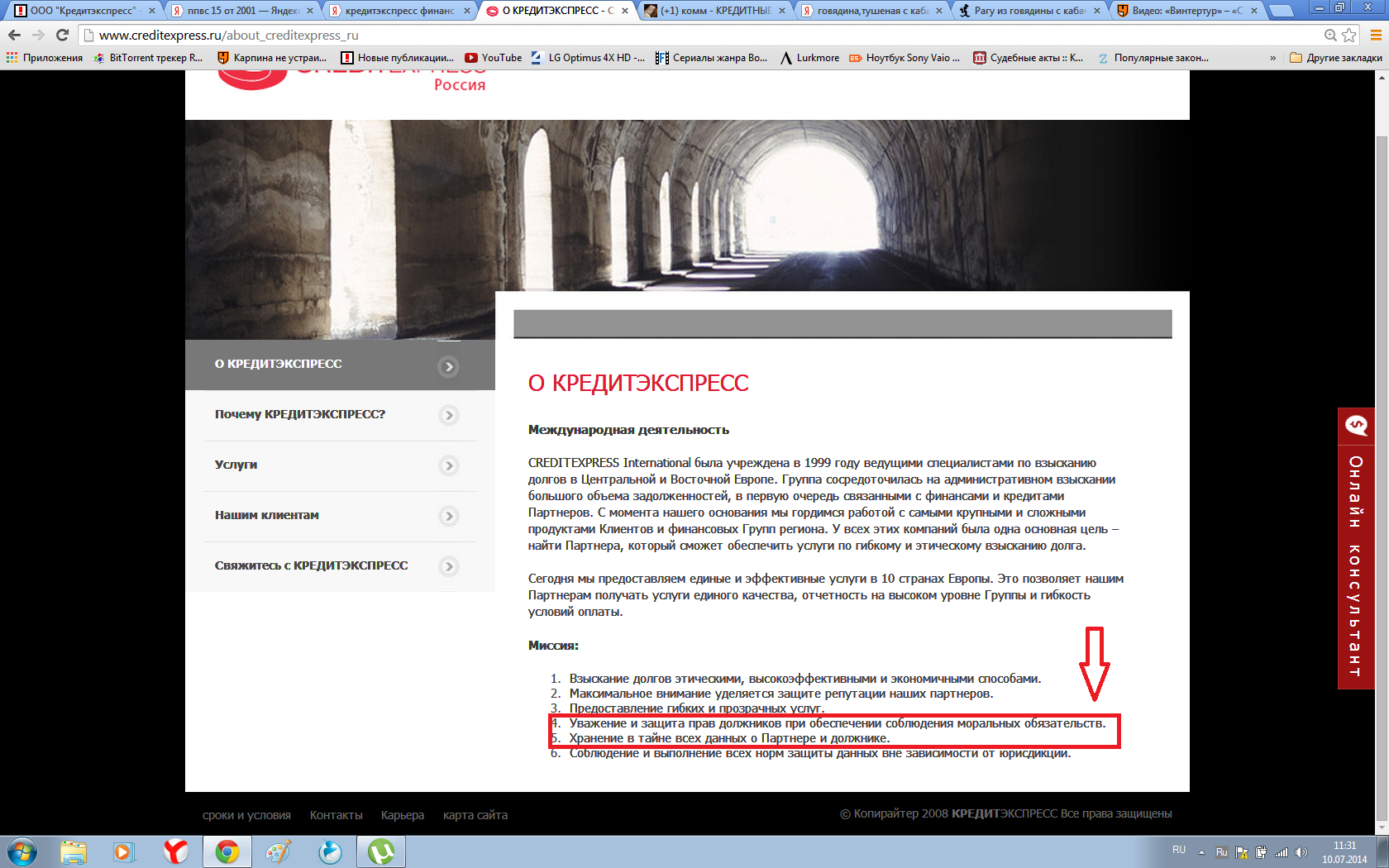This screenshot has width=1389, height=868.
Task: Open the карта сайта footer link
Action: [475, 815]
